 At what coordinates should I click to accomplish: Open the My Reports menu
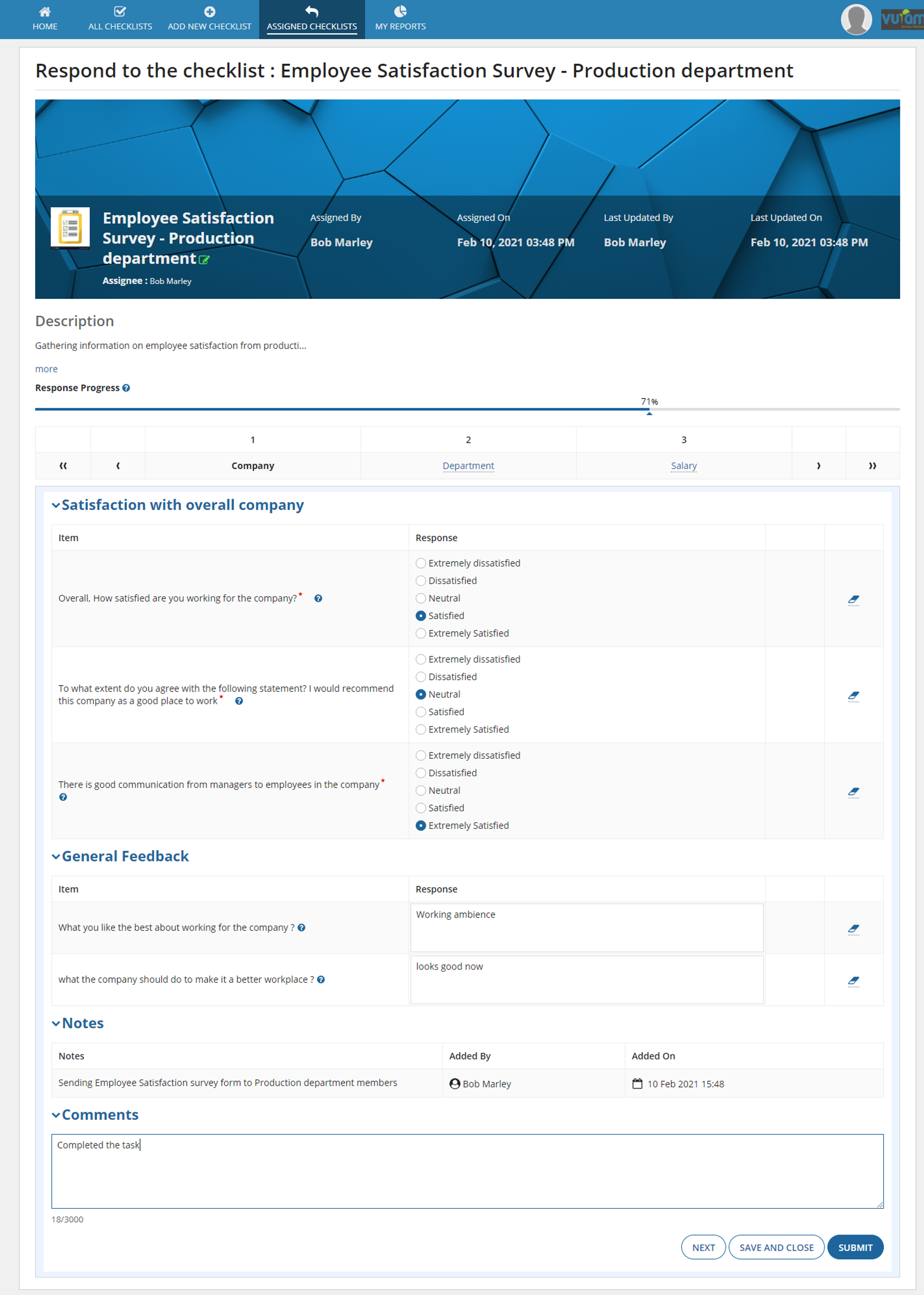tap(401, 19)
